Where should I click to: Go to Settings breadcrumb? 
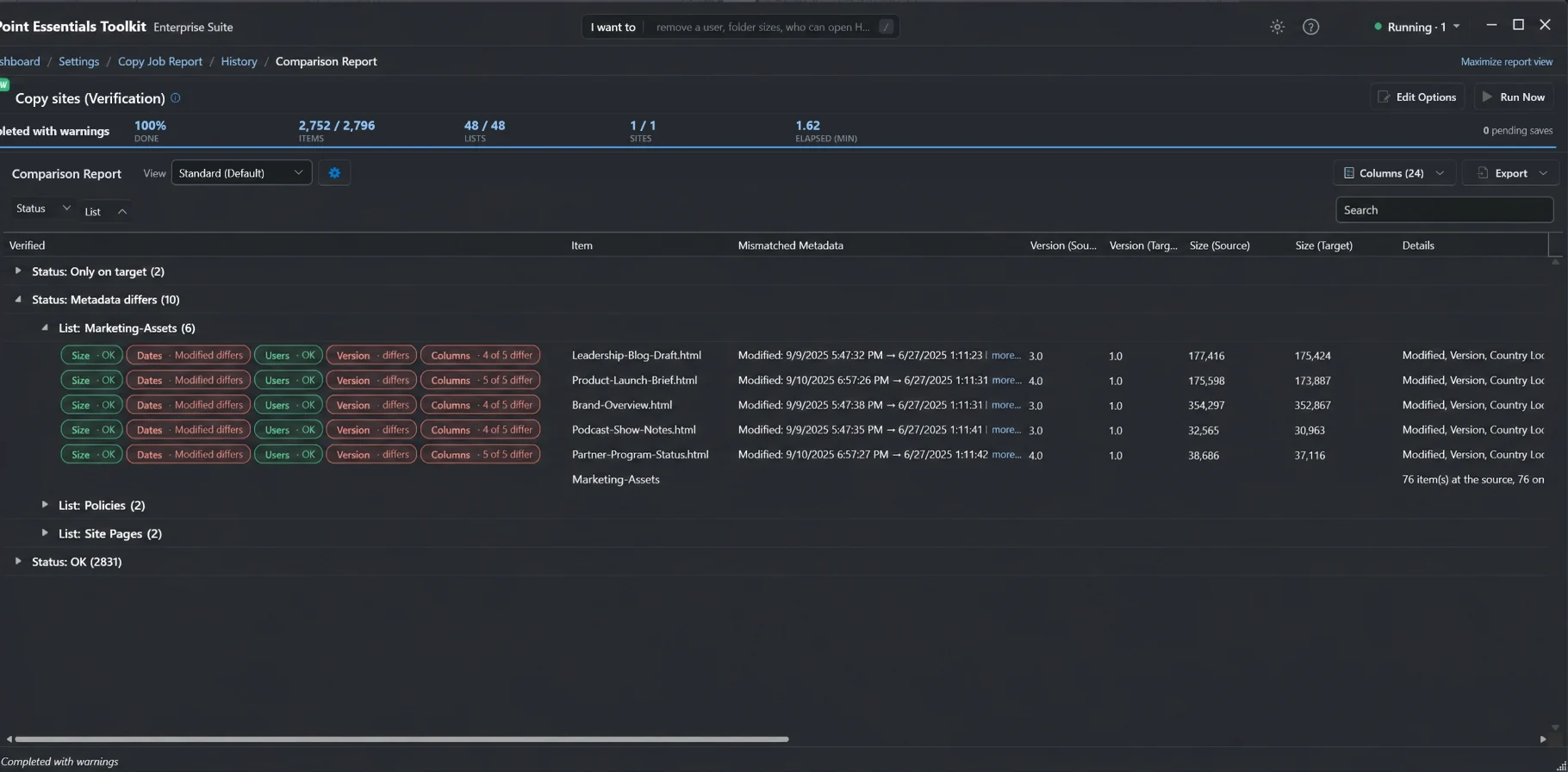click(78, 61)
